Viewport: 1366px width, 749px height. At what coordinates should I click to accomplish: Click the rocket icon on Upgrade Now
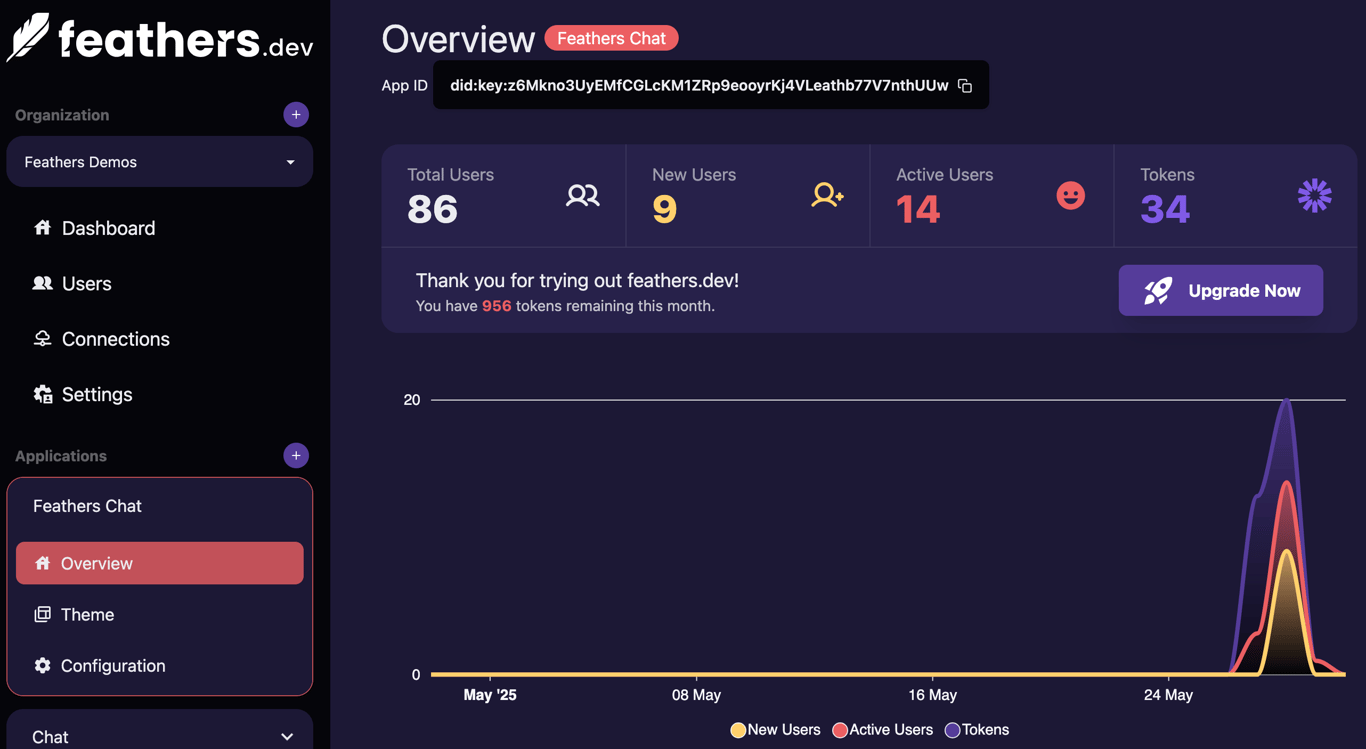pyautogui.click(x=1158, y=291)
